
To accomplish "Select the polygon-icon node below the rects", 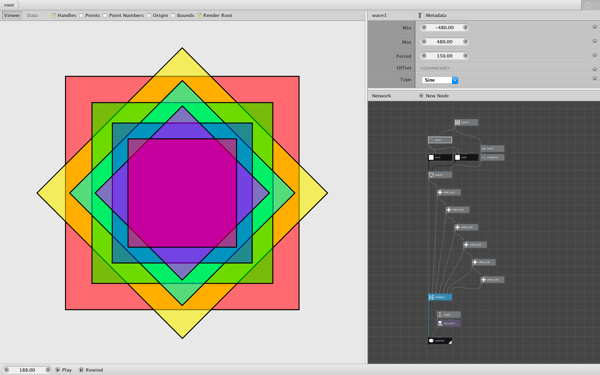I will pos(440,175).
